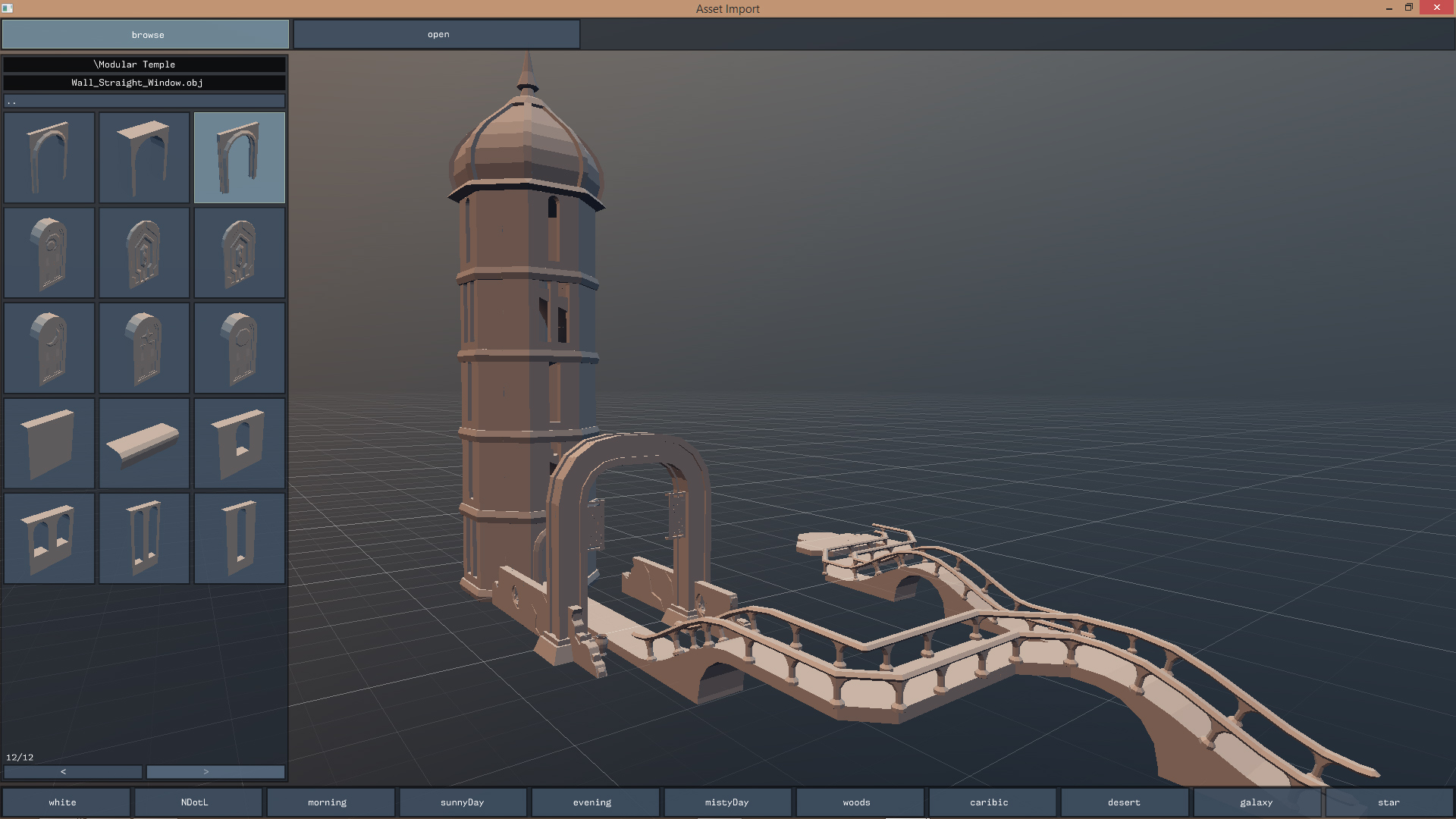Screen dimensions: 1456x819
Task: Switch environment to star
Action: [x=1389, y=802]
